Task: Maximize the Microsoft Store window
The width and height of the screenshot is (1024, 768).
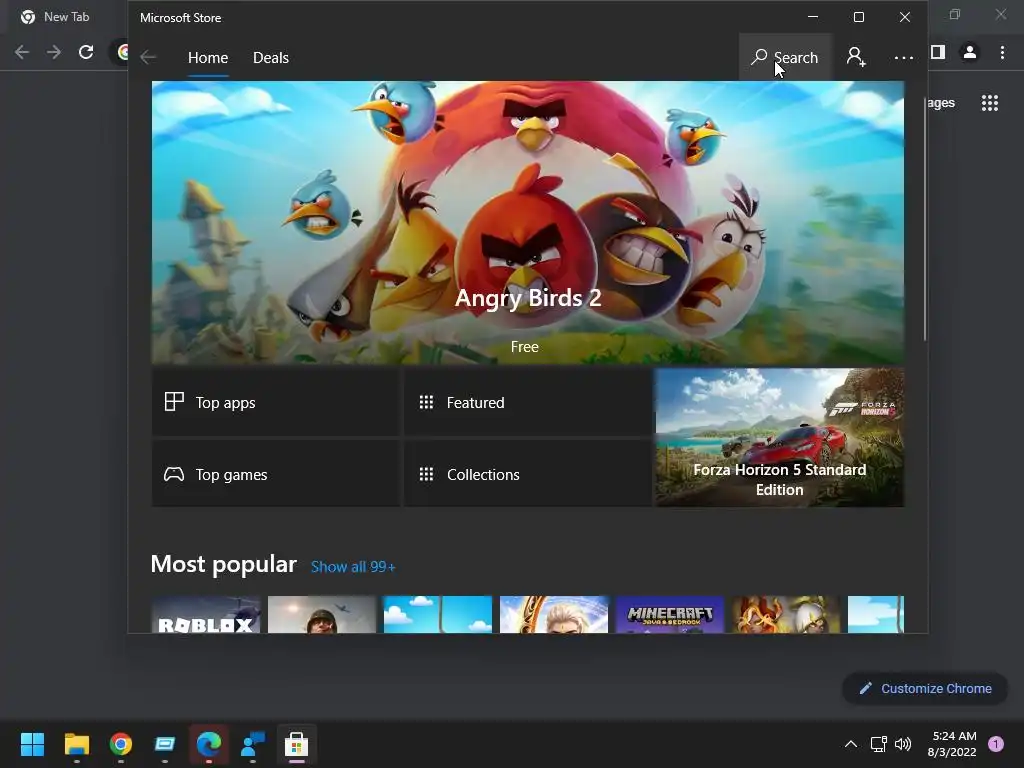Action: (859, 17)
